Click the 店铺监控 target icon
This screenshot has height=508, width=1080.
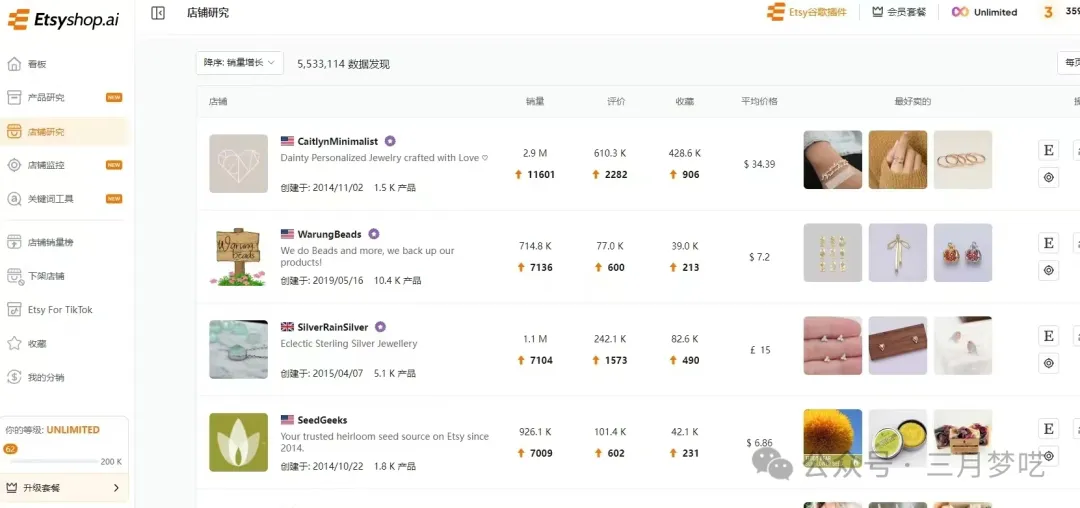(14, 165)
